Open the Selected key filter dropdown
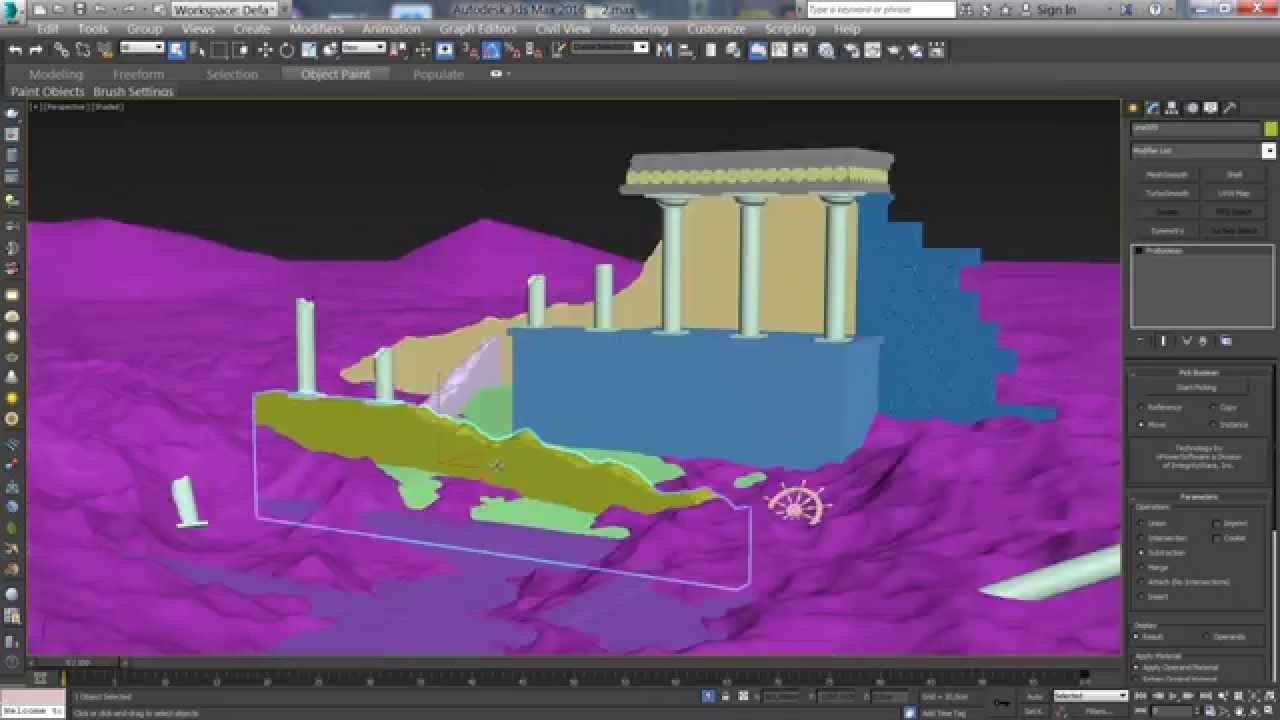This screenshot has width=1280, height=720. pyautogui.click(x=1090, y=696)
